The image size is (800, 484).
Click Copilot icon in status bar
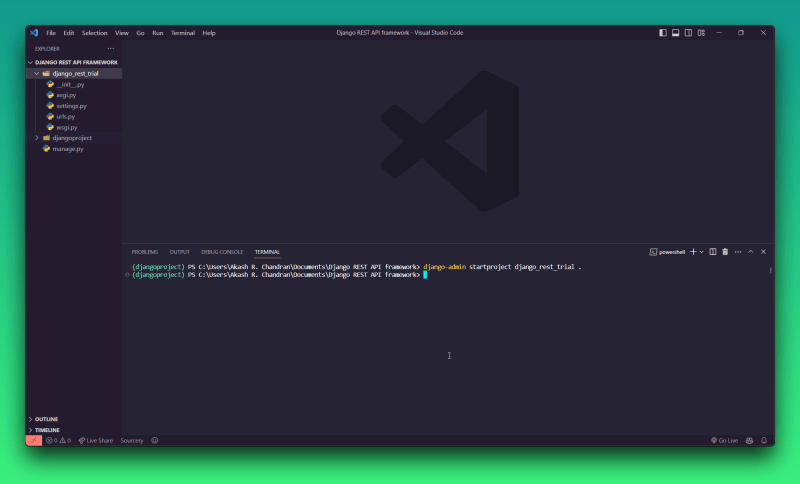pos(749,441)
